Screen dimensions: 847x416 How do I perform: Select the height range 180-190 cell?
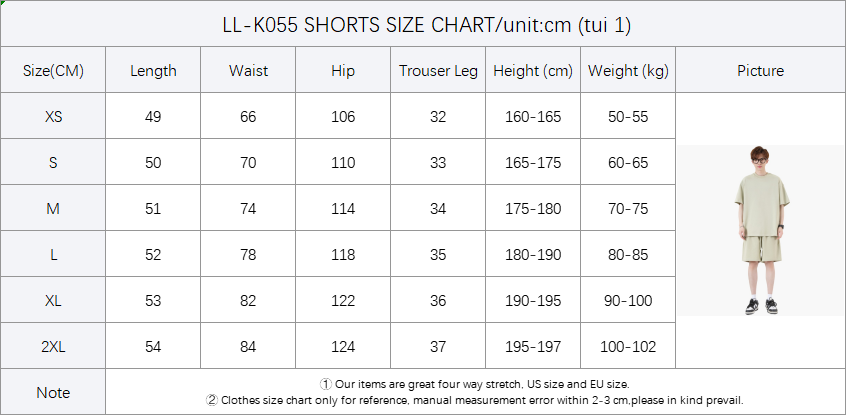click(533, 255)
